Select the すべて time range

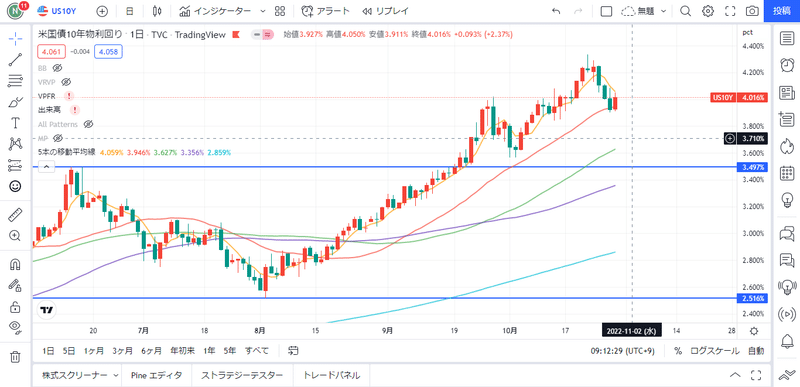257,351
